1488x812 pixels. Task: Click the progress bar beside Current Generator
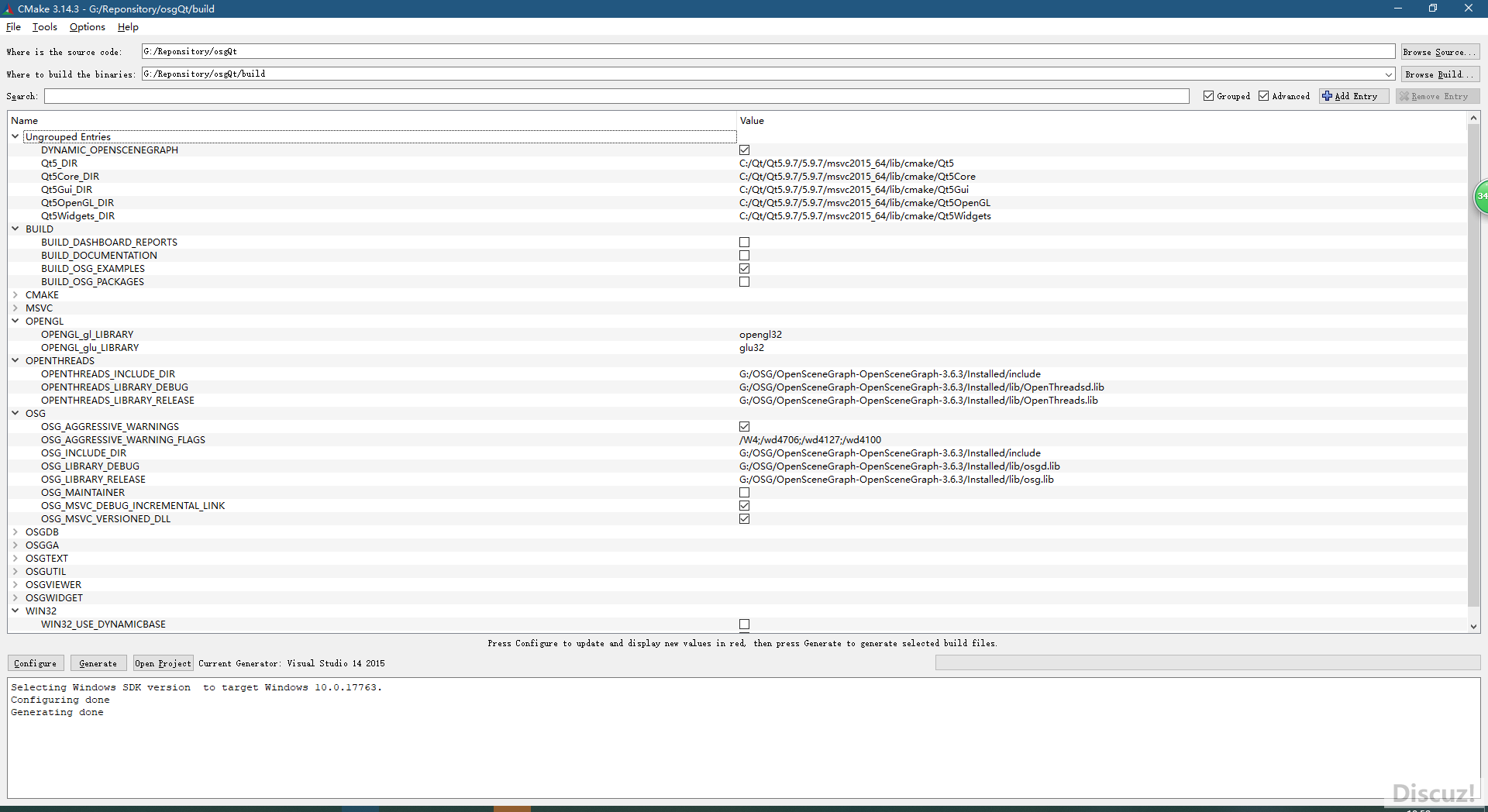click(x=1207, y=663)
